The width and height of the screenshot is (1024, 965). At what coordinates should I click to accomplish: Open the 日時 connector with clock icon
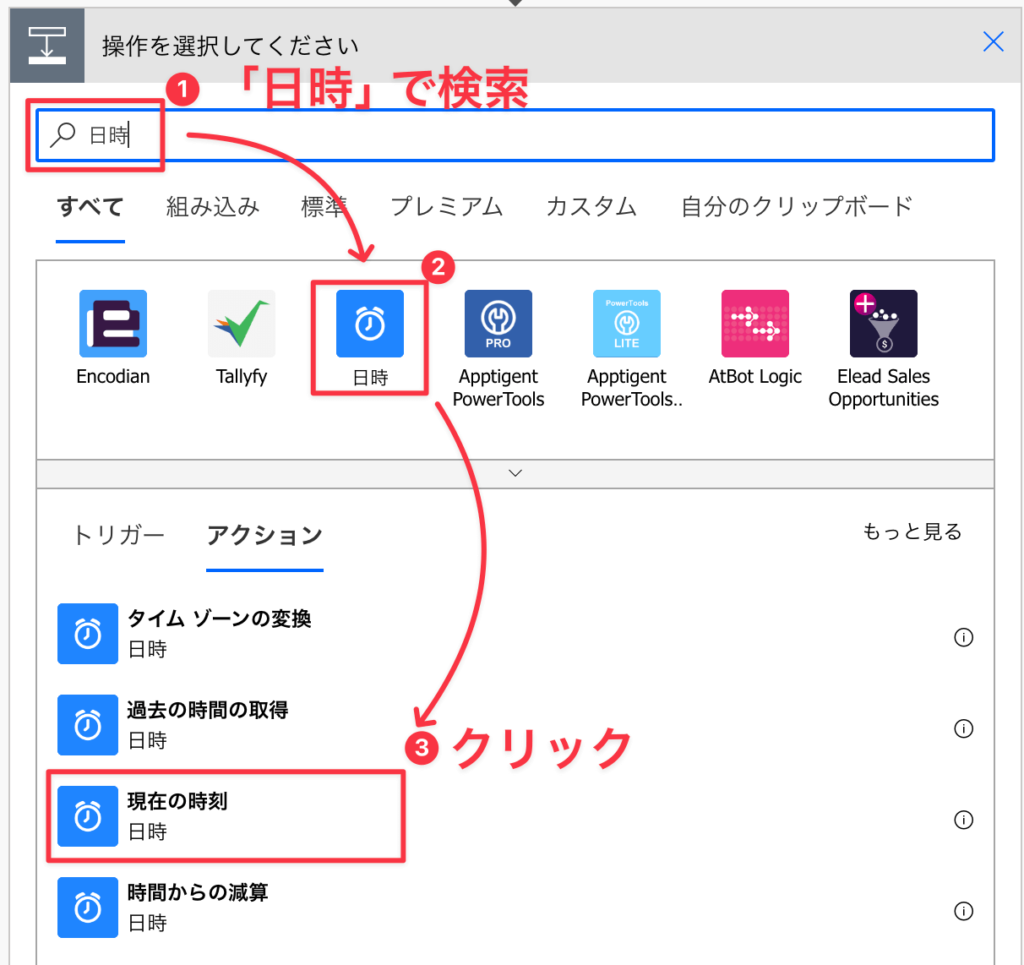tap(370, 323)
